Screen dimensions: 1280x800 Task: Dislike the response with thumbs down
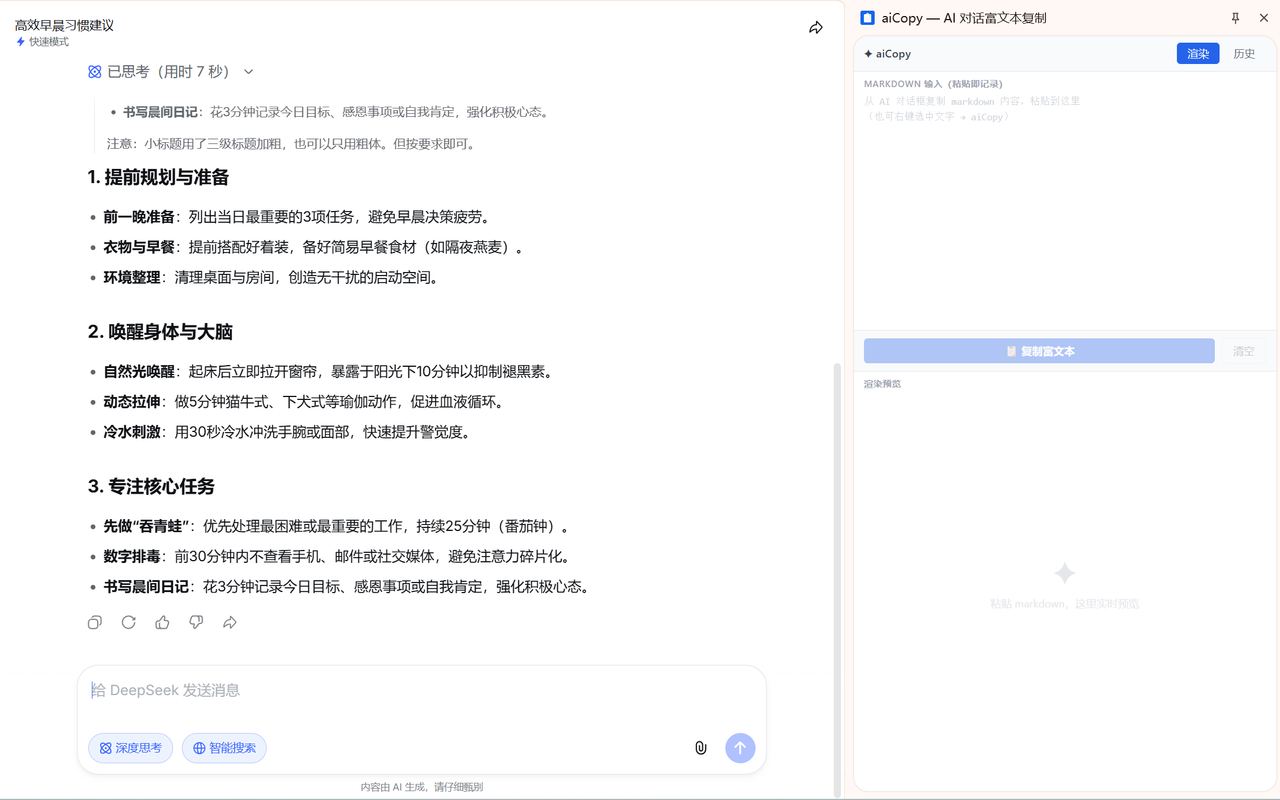196,622
